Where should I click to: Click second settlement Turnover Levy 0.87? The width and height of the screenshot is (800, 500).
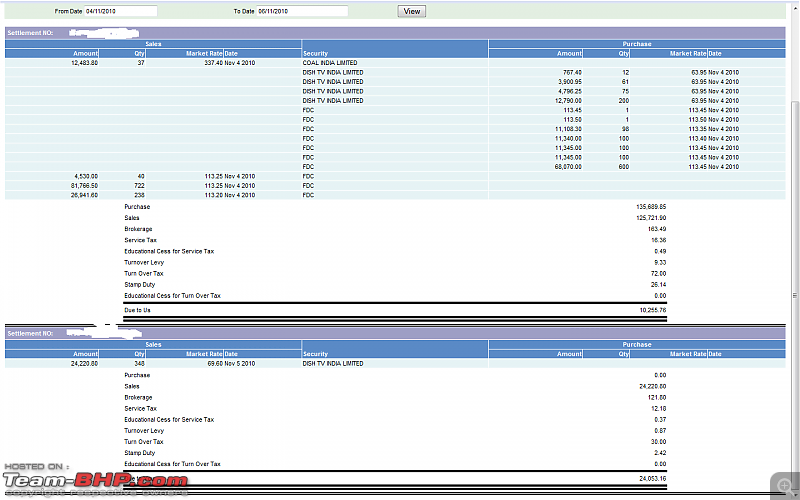tap(660, 431)
